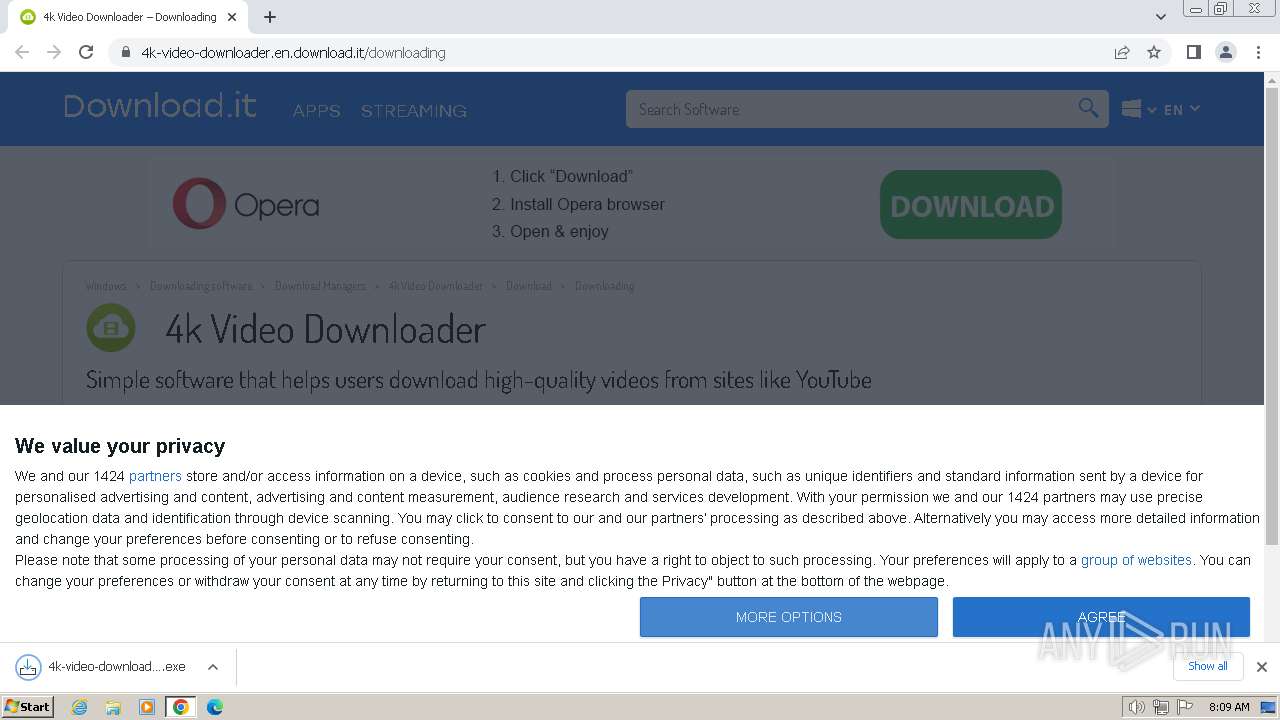
Task: Click the search magnifier icon
Action: coord(1088,108)
